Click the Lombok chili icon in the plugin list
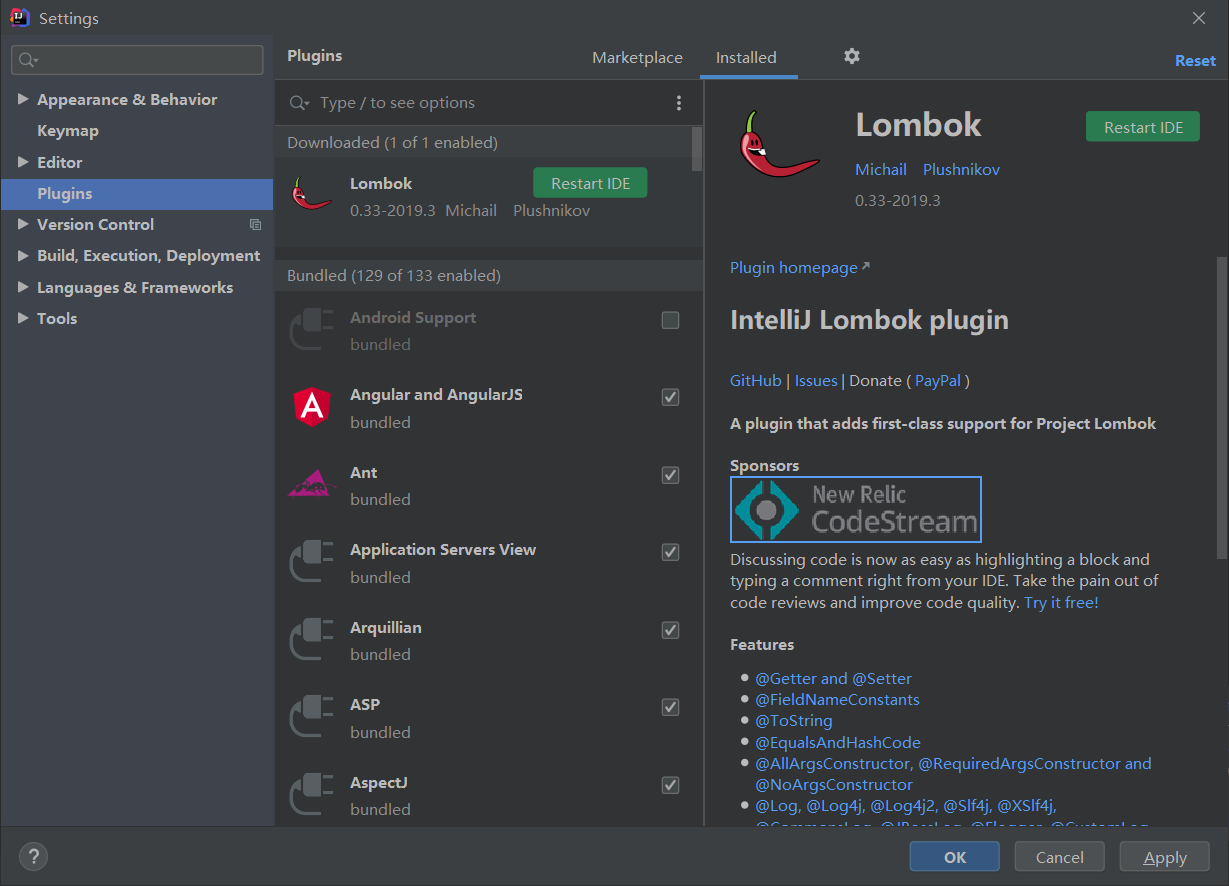 (x=311, y=192)
